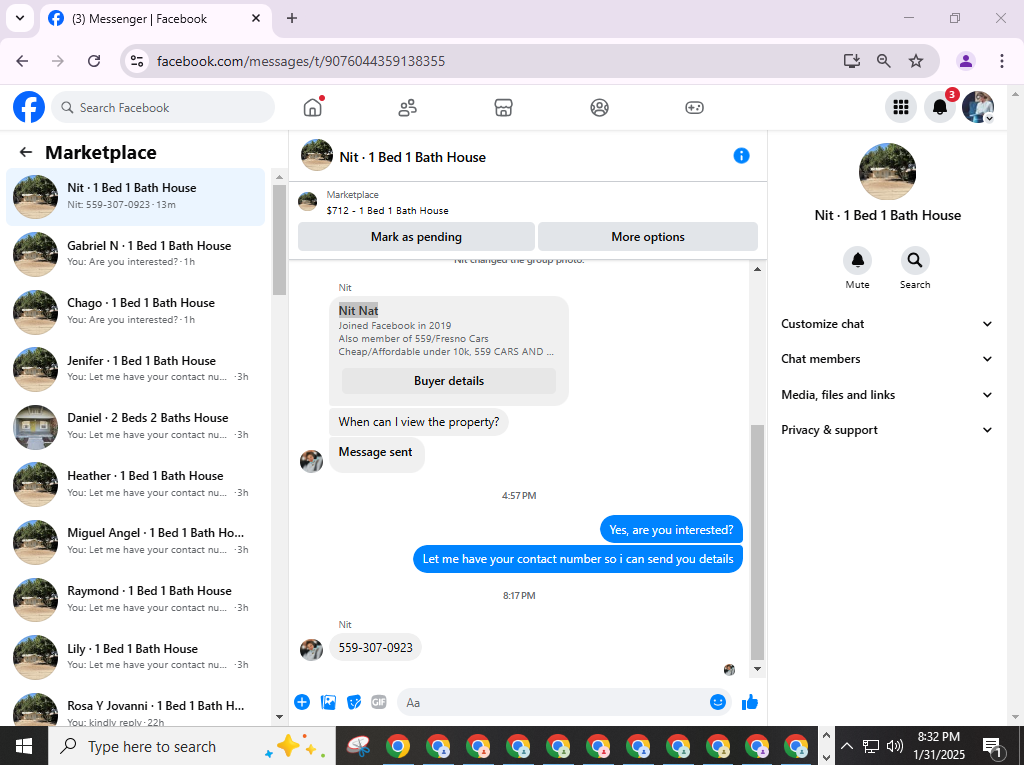Open Jenifer conversation
The height and width of the screenshot is (765, 1024).
(x=136, y=369)
